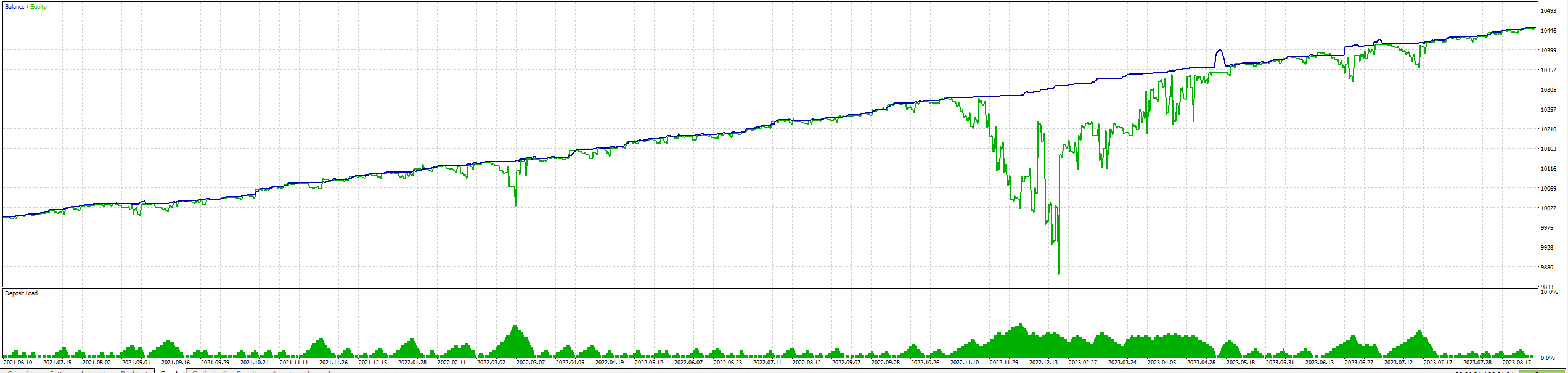Image resolution: width=1568 pixels, height=373 pixels.
Task: Click the Deposit Load panel title
Action: point(22,293)
